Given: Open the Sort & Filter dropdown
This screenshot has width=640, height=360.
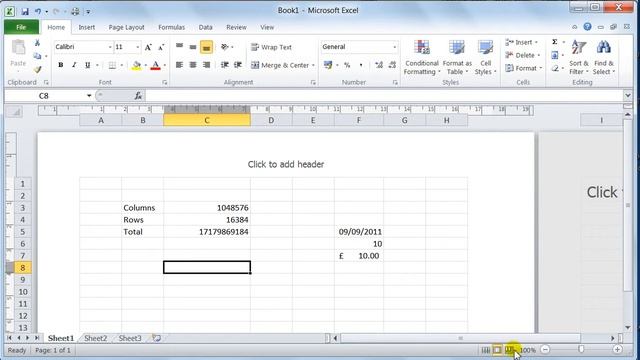Looking at the screenshot, I should click(x=579, y=57).
